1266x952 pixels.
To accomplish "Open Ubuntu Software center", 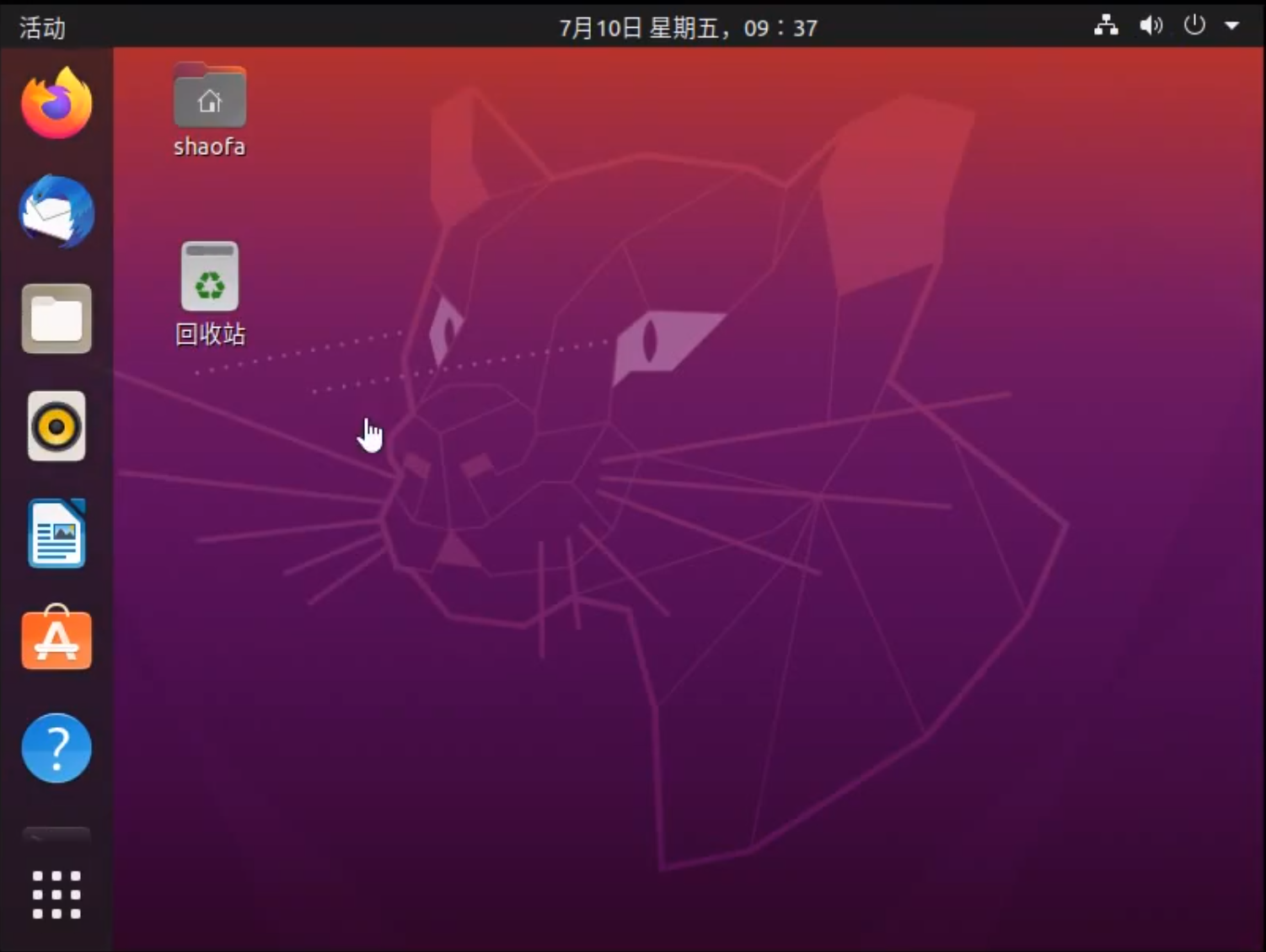I will [56, 640].
